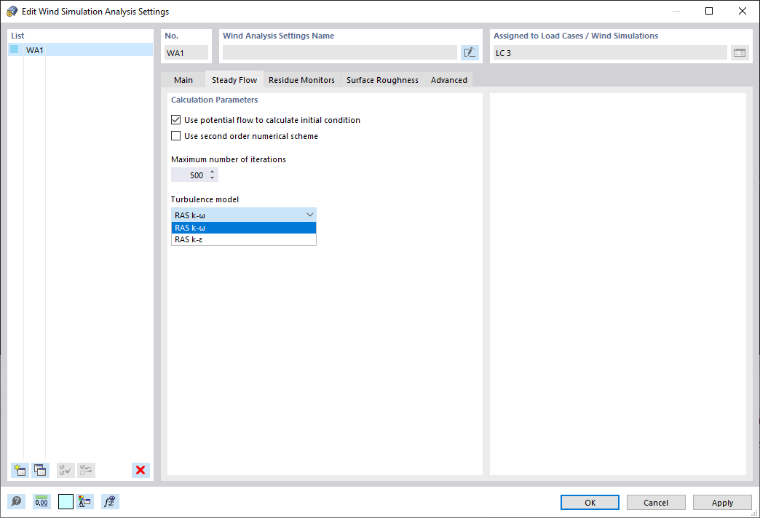Switch to the Main tab
Screen dimensions: 760x518
183,80
